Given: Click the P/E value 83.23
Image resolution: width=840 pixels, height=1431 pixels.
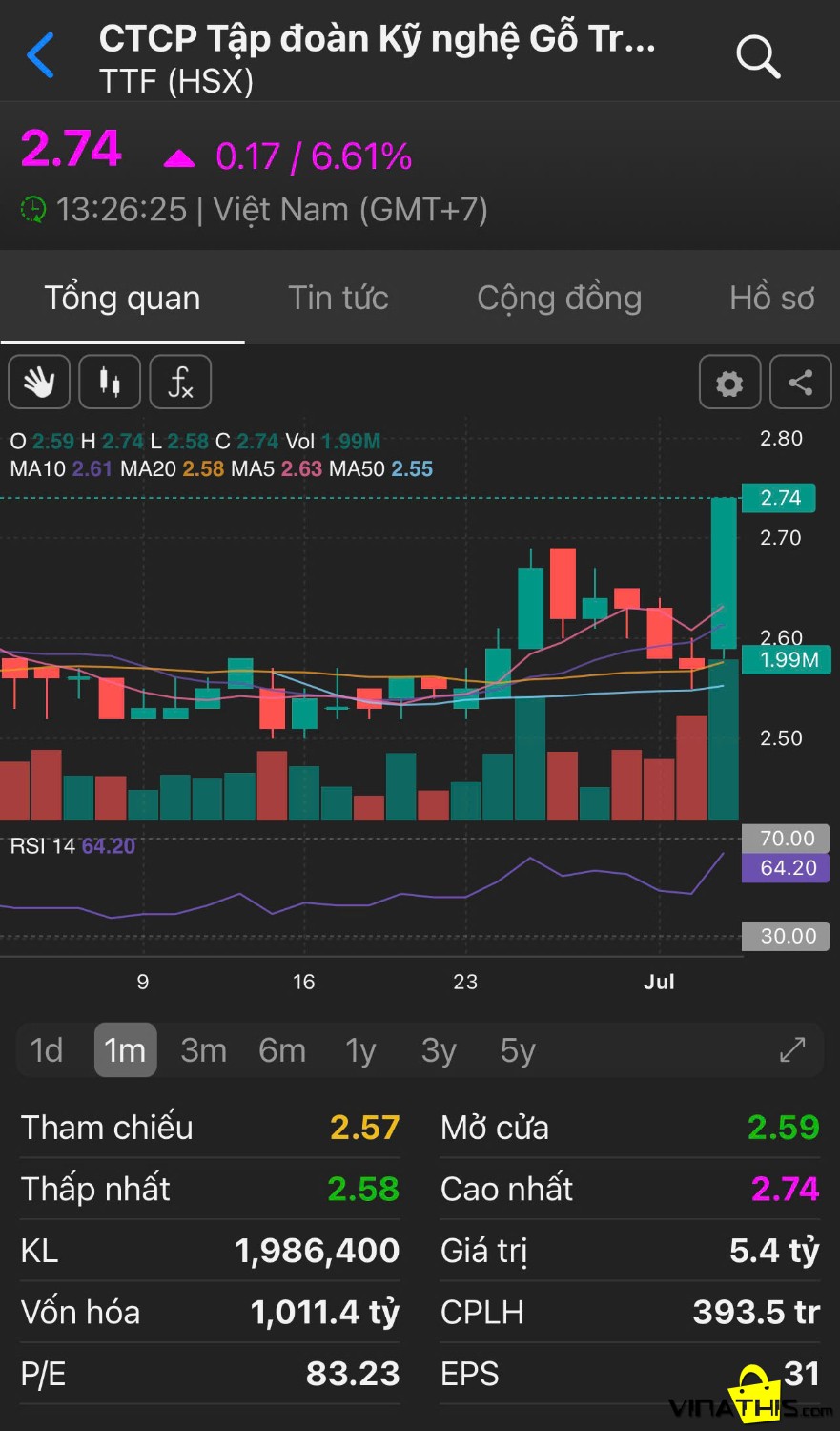Looking at the screenshot, I should click(353, 1374).
